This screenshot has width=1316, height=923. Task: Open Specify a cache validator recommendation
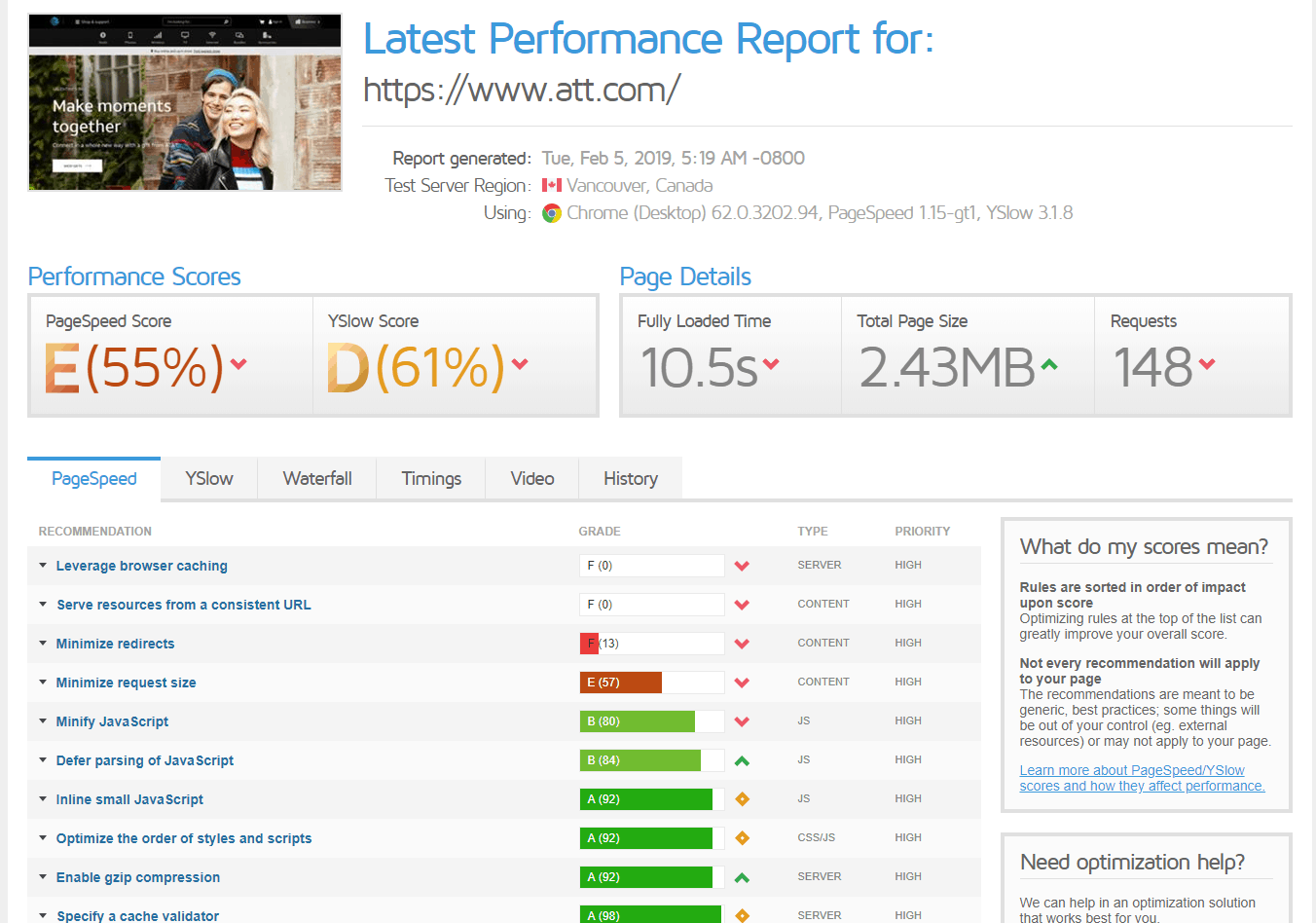(x=138, y=915)
